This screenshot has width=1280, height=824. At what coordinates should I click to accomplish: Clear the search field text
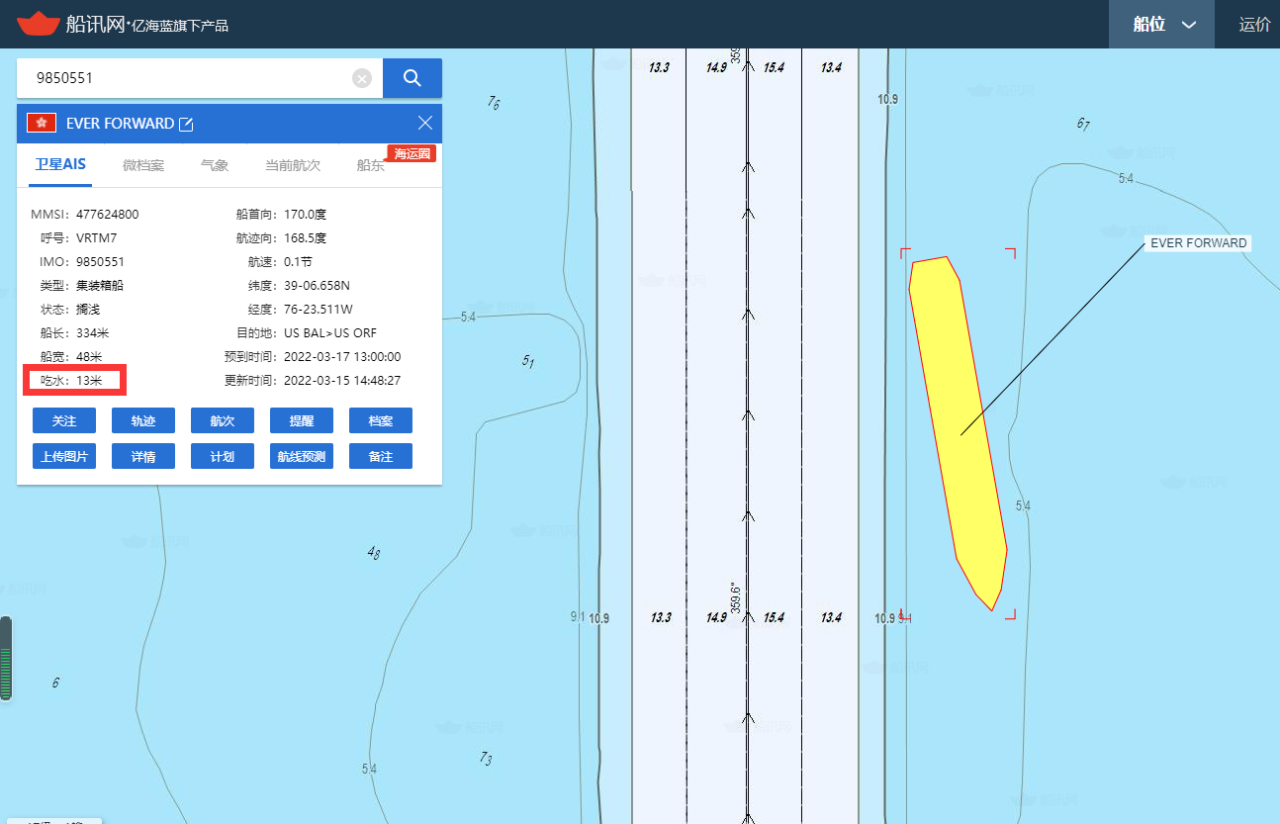362,78
